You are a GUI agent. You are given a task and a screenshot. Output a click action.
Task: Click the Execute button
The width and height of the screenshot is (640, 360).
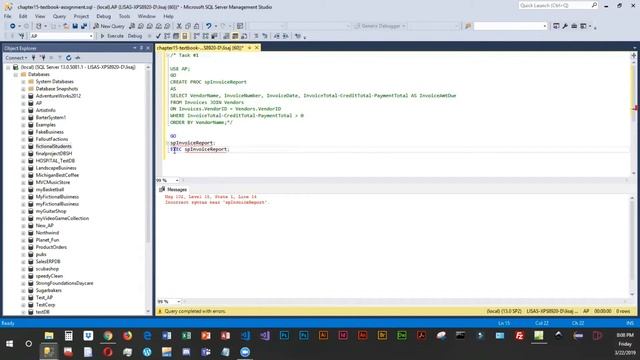(x=111, y=36)
